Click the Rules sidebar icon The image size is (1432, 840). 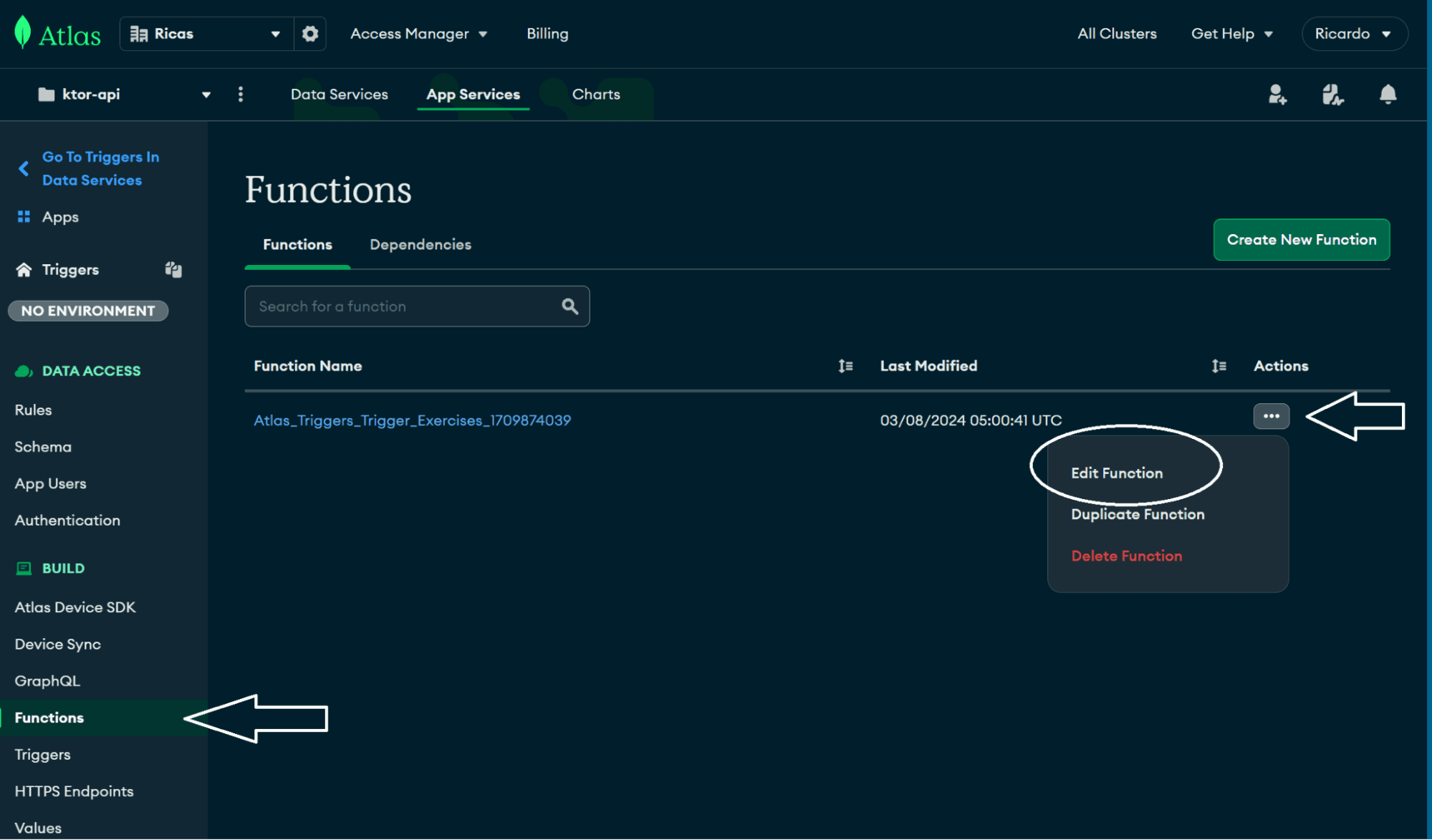[33, 408]
